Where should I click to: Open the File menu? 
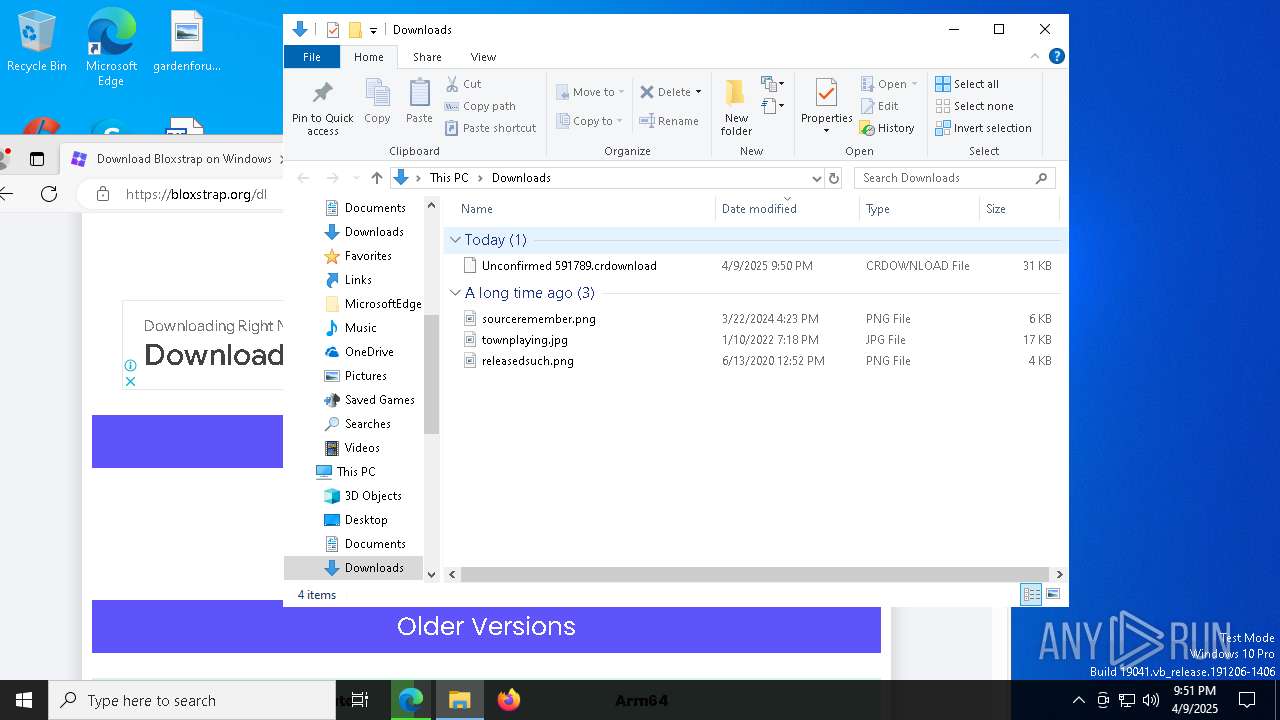[312, 57]
